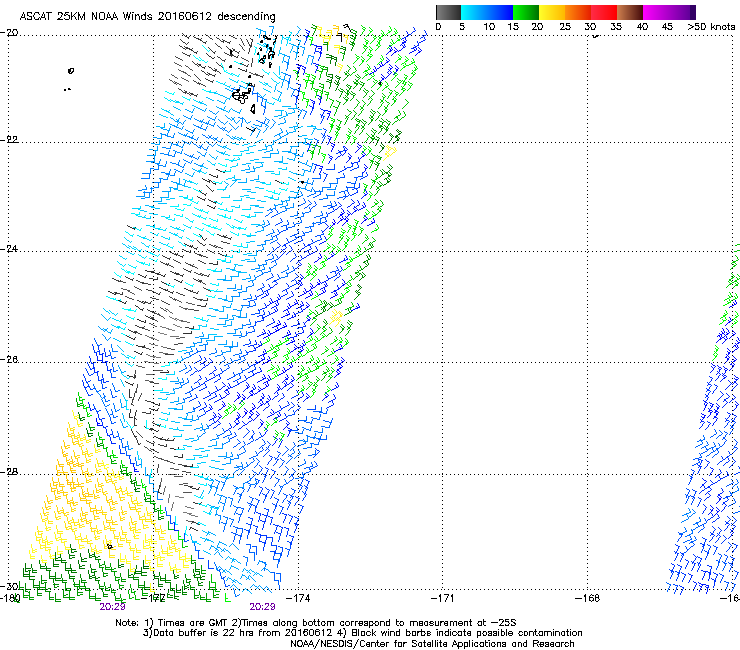Click the plot title 'ASCAT 25KM NOAA Winds 20160612 descending'
The image size is (740, 650).
pyautogui.click(x=147, y=16)
